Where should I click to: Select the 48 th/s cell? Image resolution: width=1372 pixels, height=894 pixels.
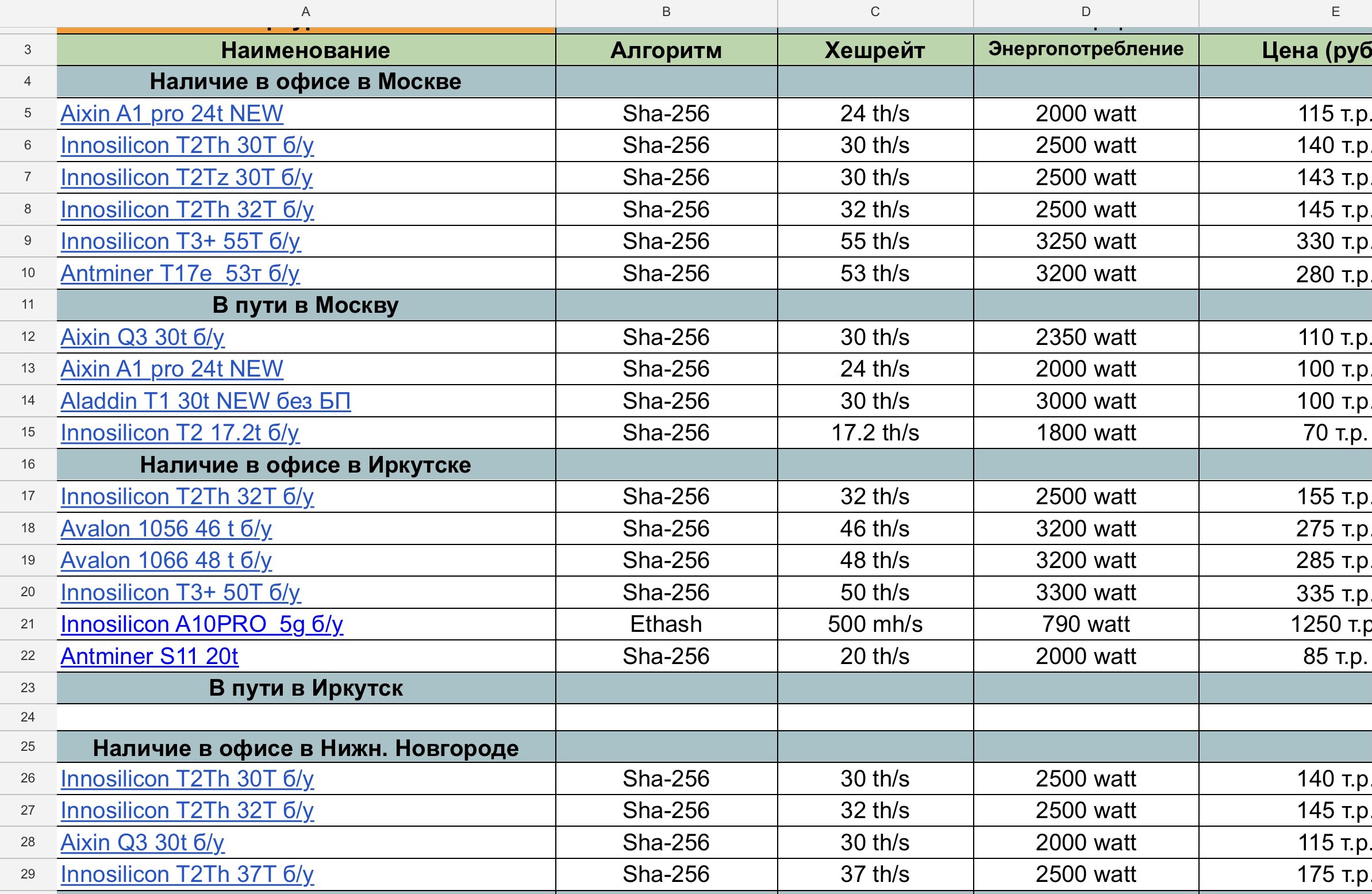pyautogui.click(x=875, y=561)
